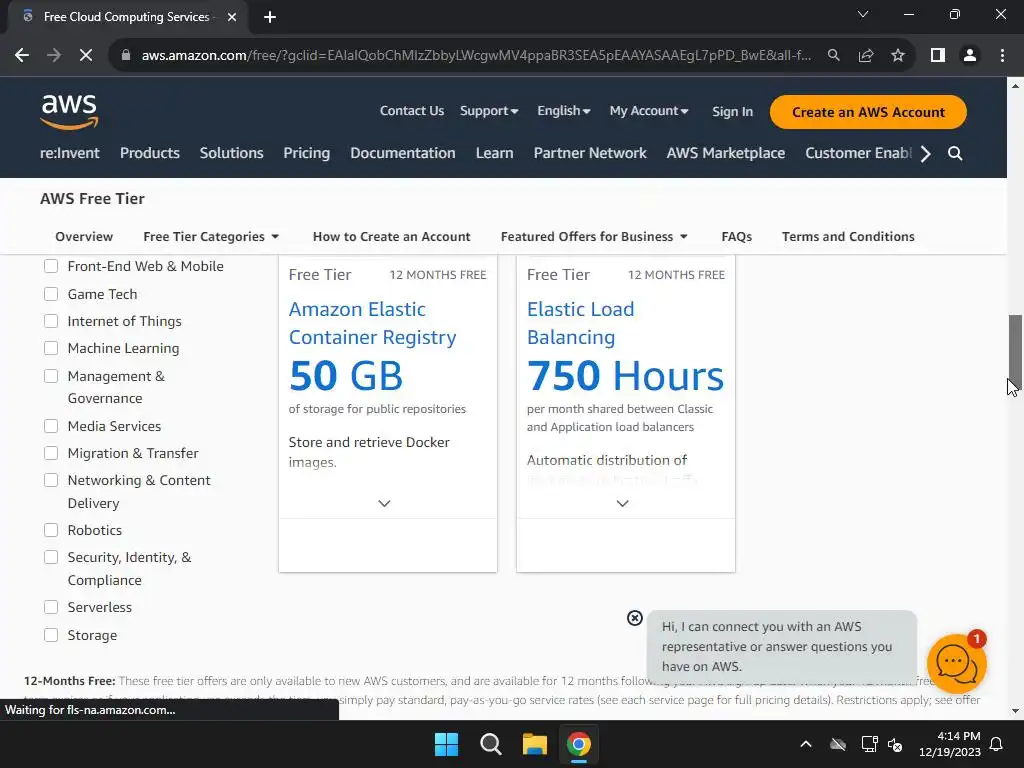The image size is (1024, 768).
Task: Open the Windows Start menu
Action: coord(447,744)
